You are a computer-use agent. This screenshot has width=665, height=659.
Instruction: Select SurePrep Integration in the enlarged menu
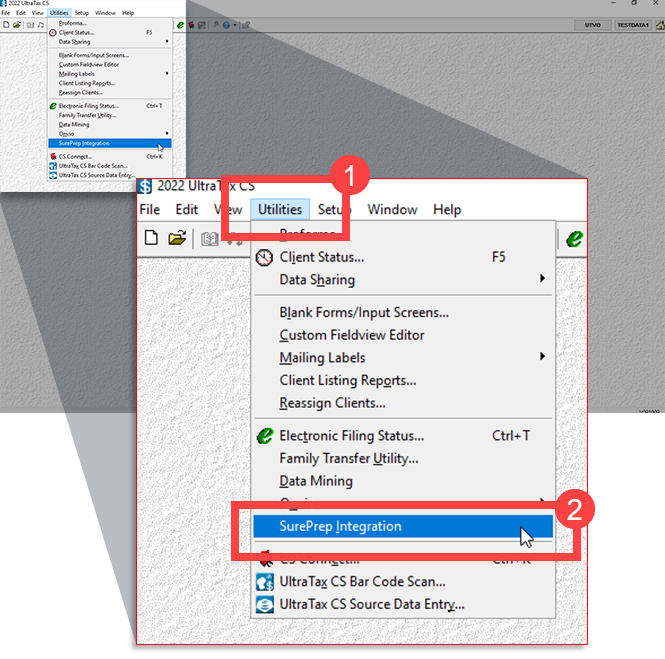(x=403, y=526)
